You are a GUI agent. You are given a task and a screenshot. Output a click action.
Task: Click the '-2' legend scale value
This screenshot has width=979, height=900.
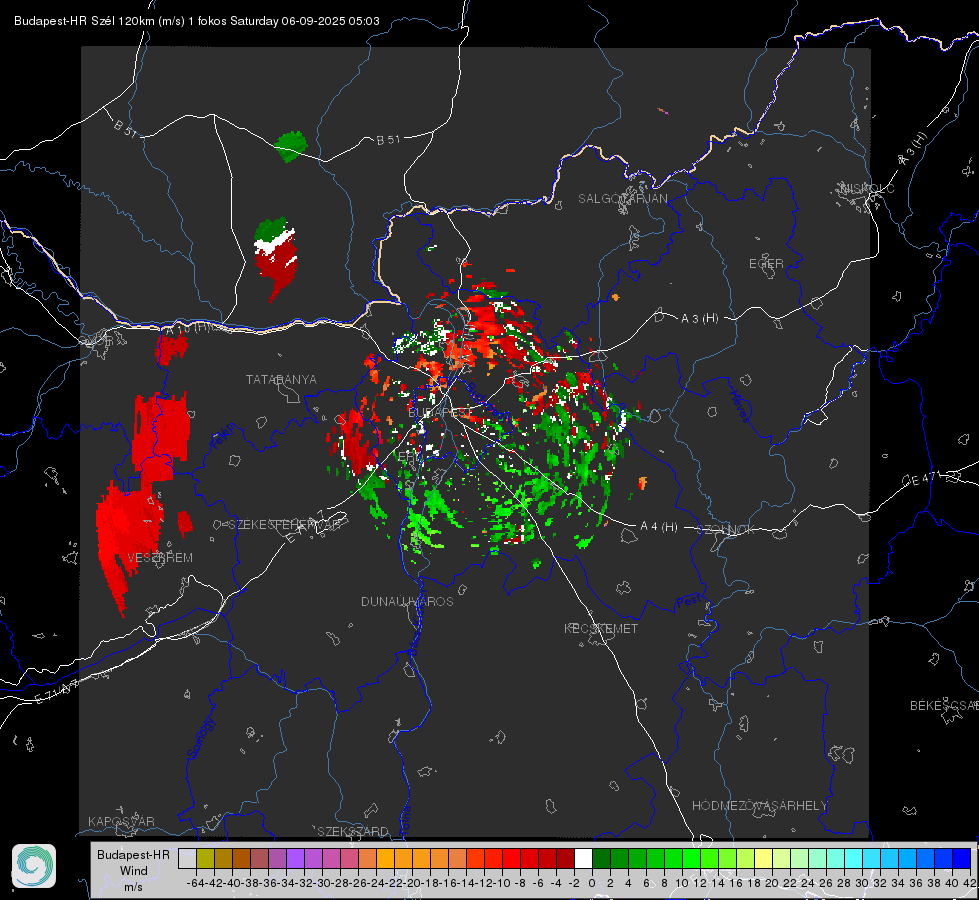pos(574,883)
